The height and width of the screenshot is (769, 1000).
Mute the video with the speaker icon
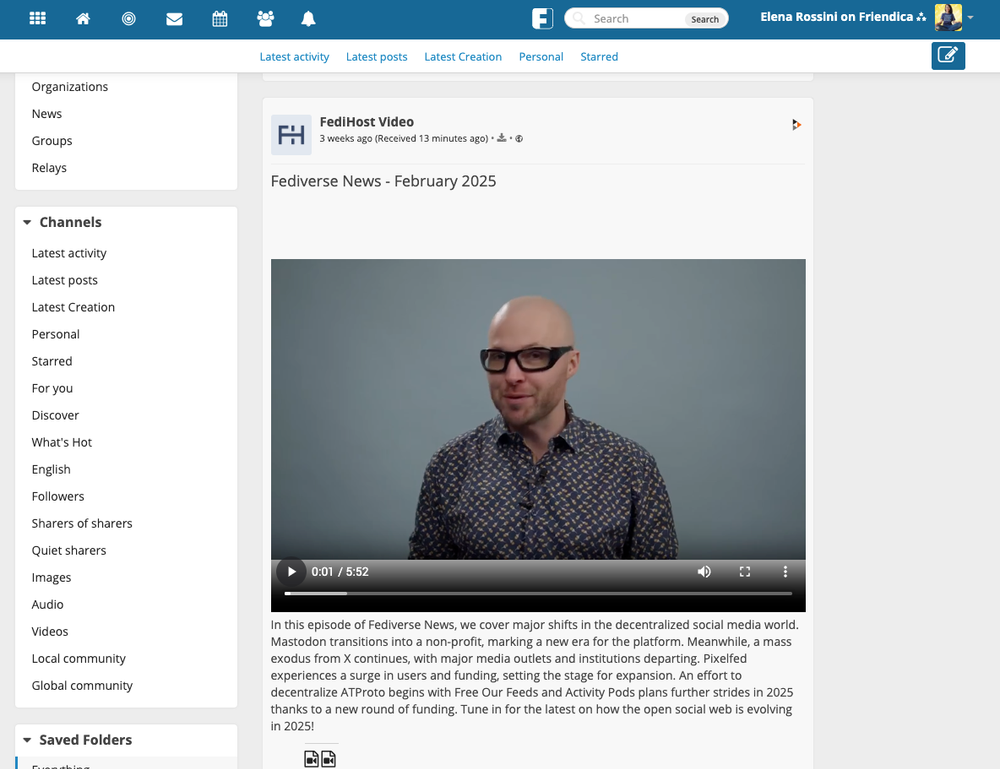704,572
